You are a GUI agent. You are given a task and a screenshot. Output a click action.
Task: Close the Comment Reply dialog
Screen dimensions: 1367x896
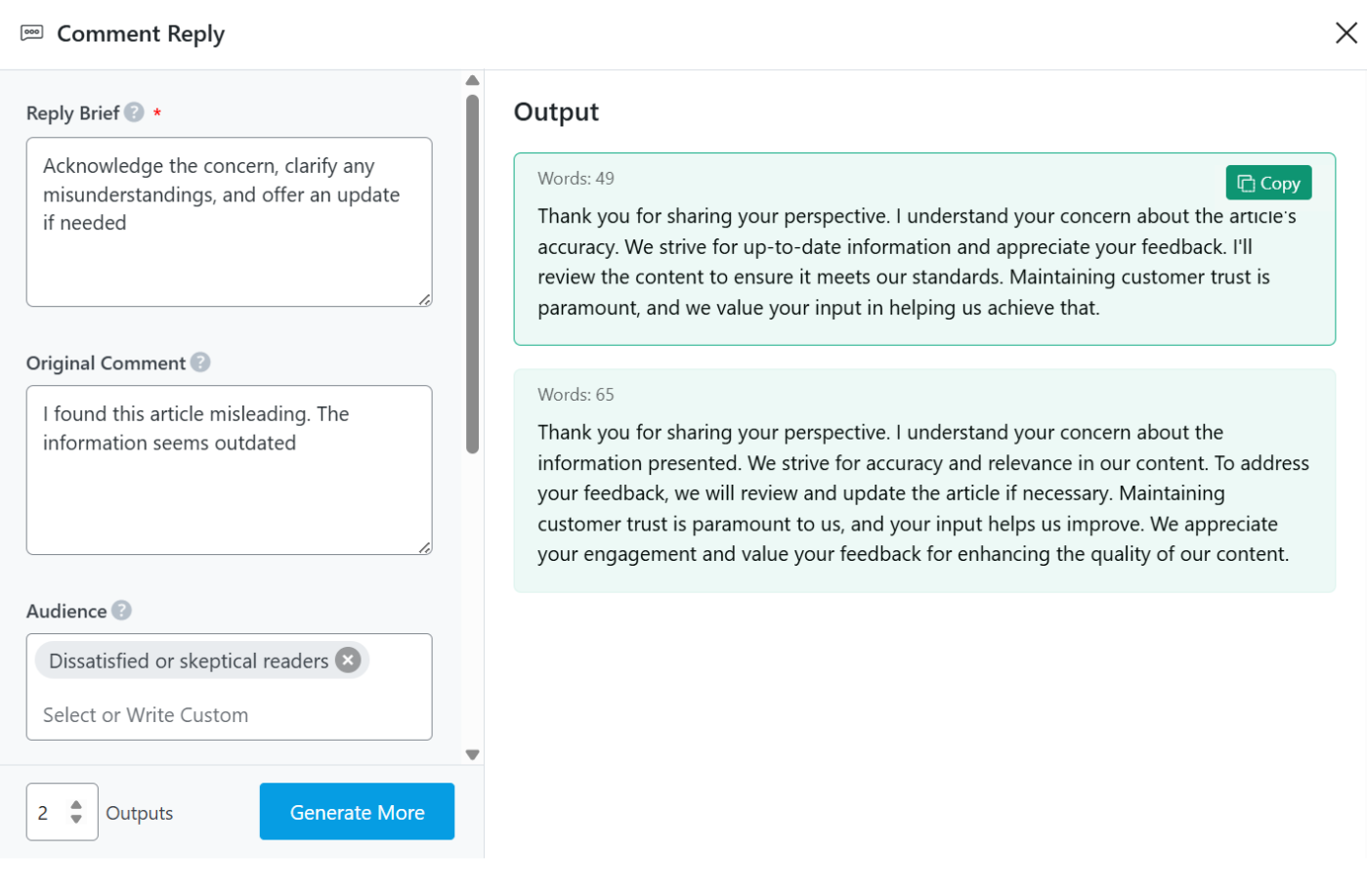(x=1346, y=33)
